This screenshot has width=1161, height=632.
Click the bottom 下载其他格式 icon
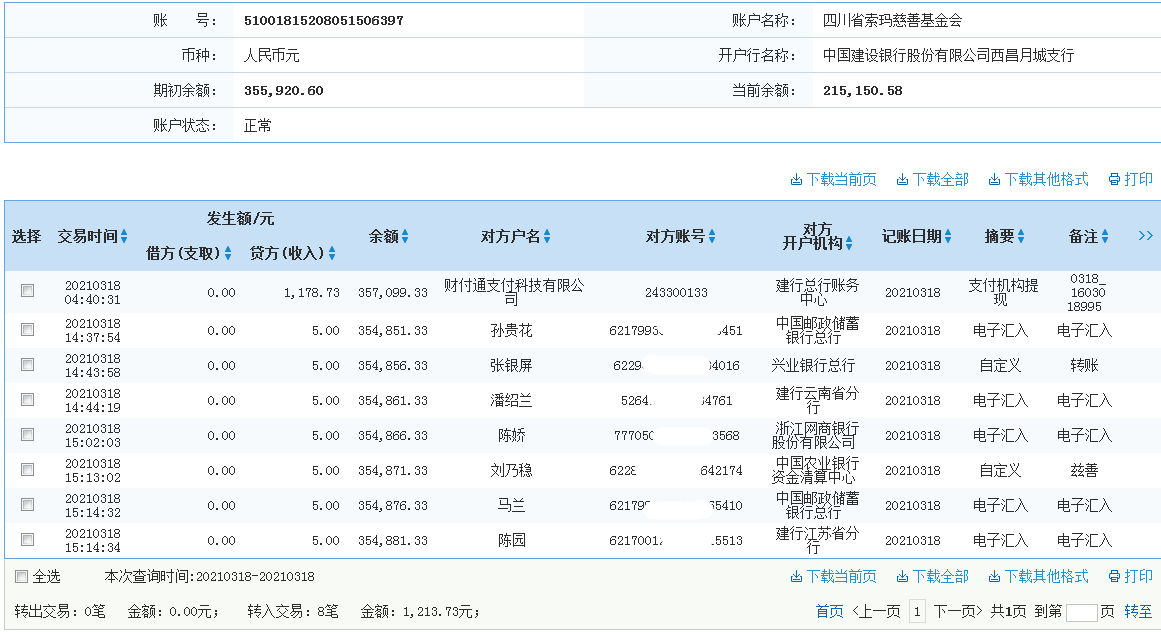[x=995, y=576]
